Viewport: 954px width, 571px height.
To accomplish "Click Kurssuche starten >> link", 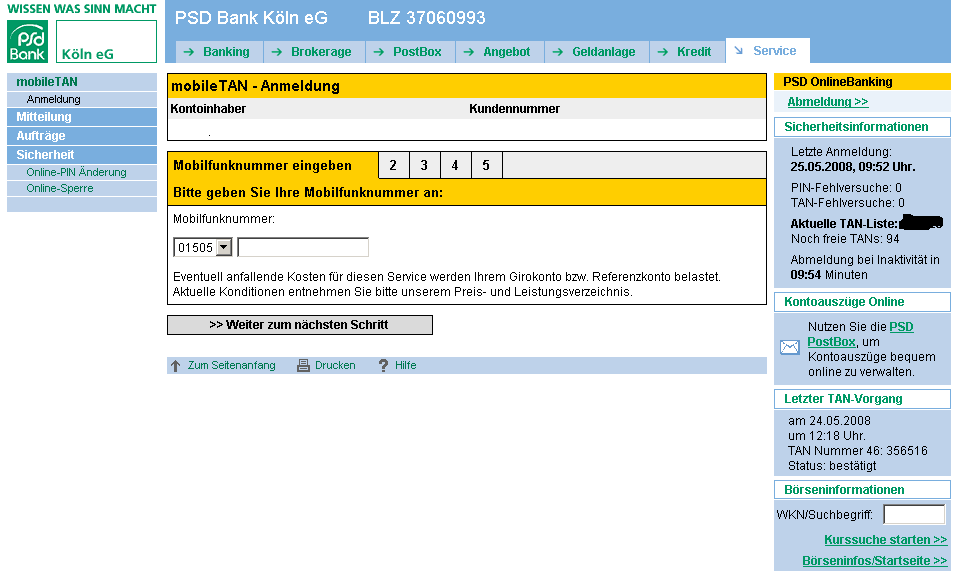I will coord(885,540).
